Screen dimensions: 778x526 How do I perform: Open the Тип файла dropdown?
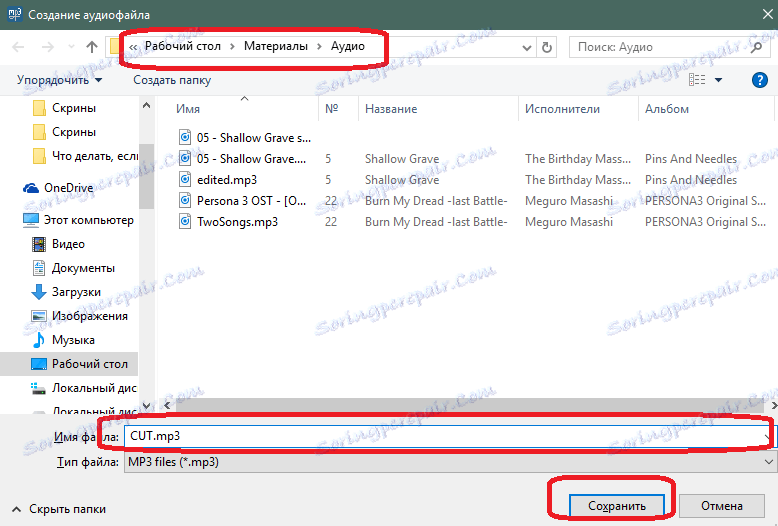(x=449, y=462)
